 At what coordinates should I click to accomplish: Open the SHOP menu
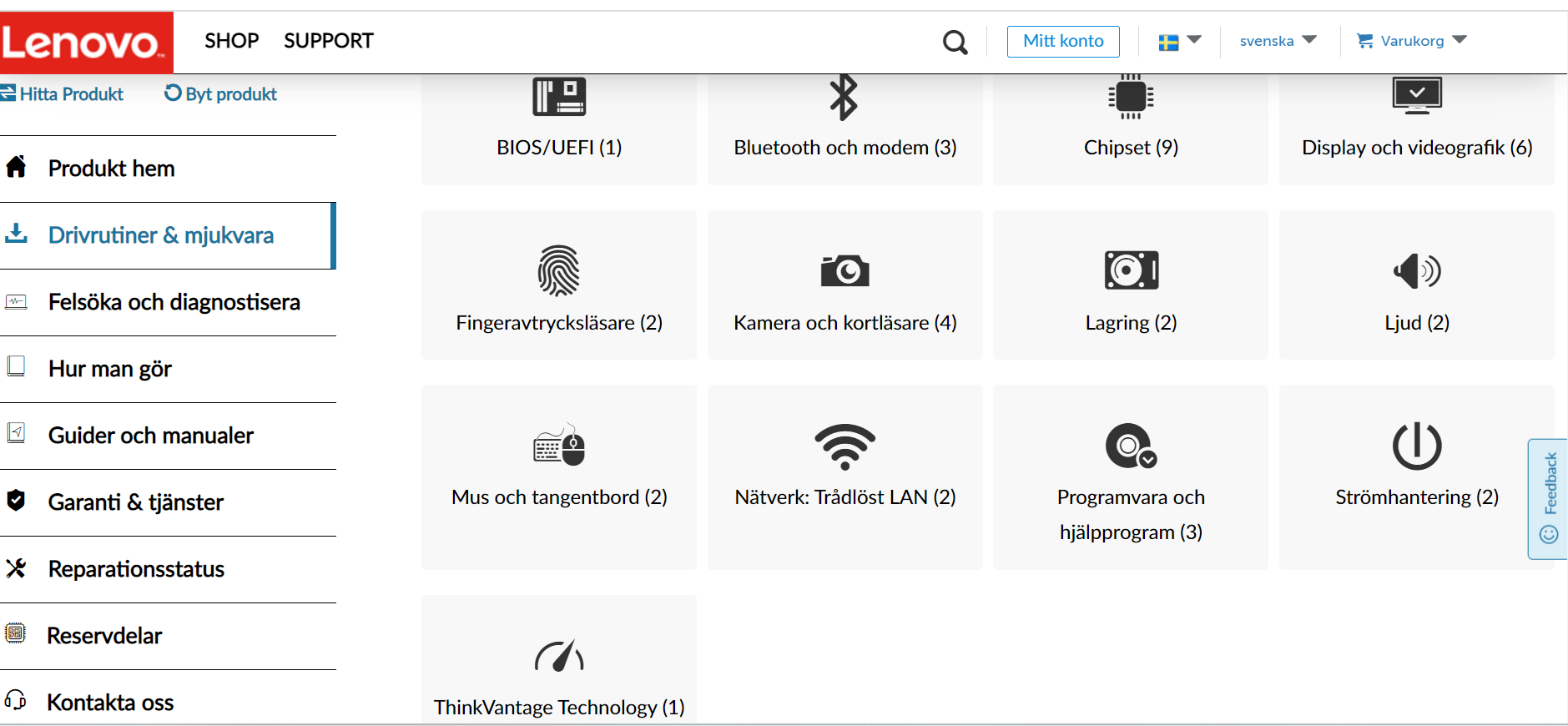(231, 41)
